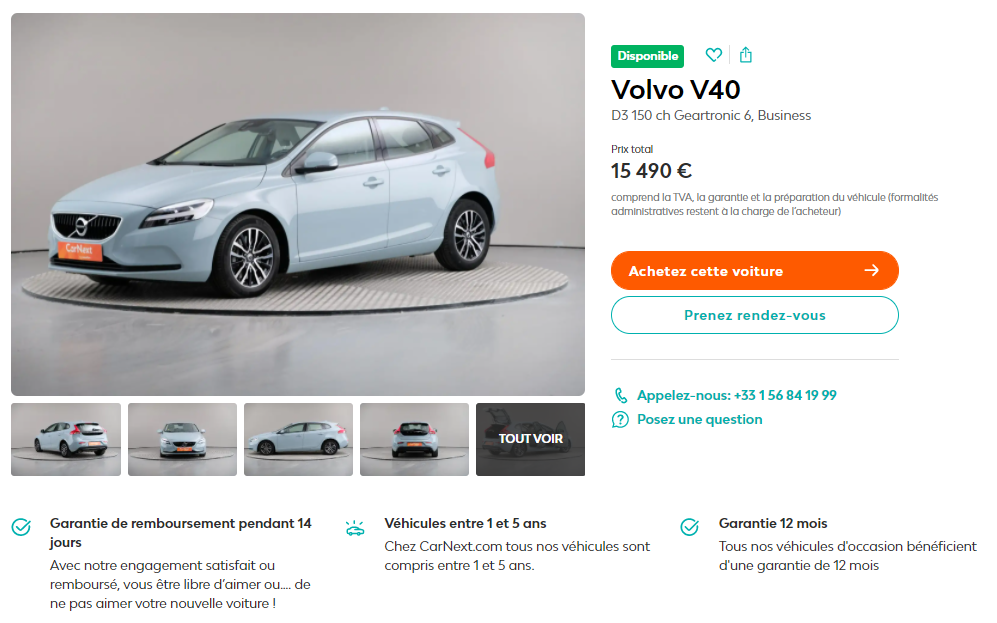The width and height of the screenshot is (997, 623).
Task: Open all photos with TOUT VOIR
Action: coord(530,439)
